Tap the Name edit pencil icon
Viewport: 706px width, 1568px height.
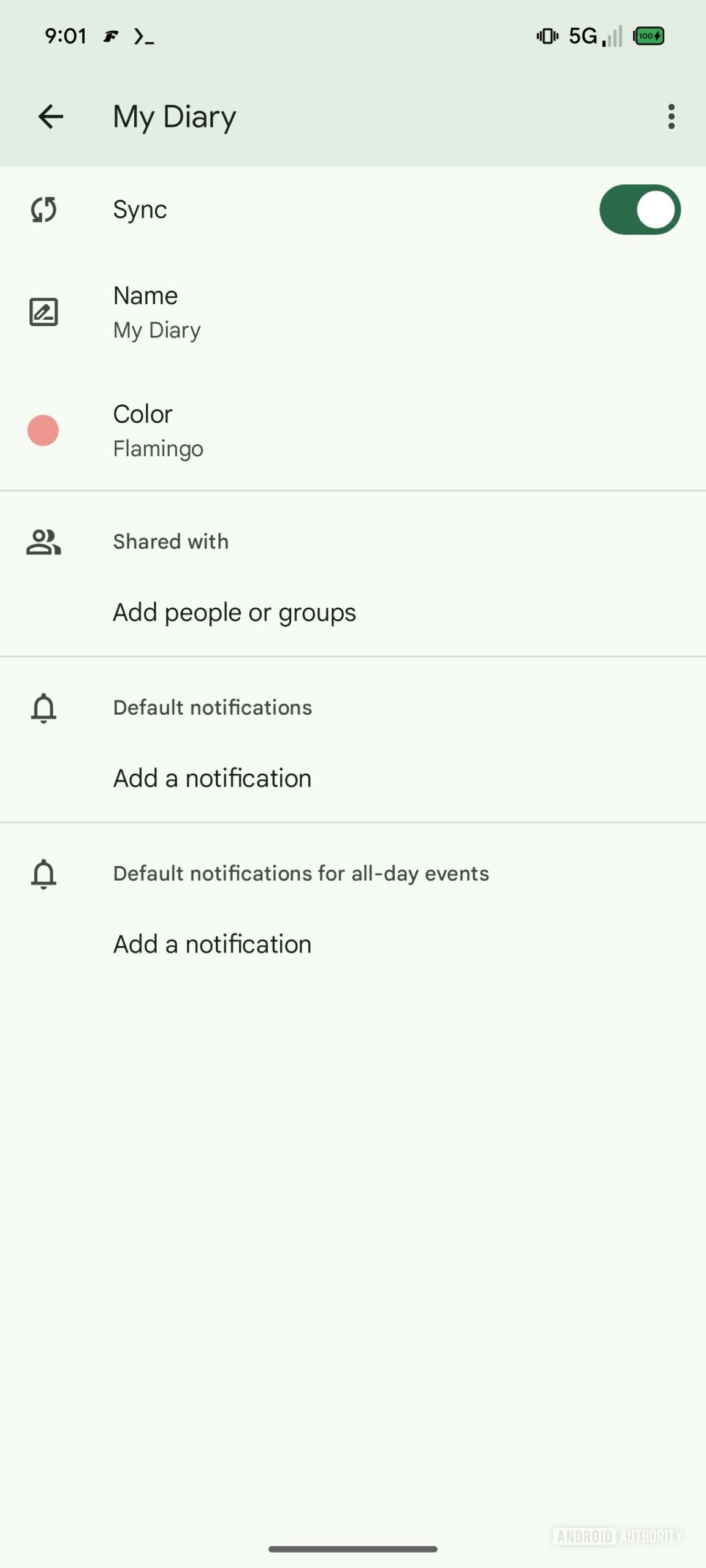44,312
